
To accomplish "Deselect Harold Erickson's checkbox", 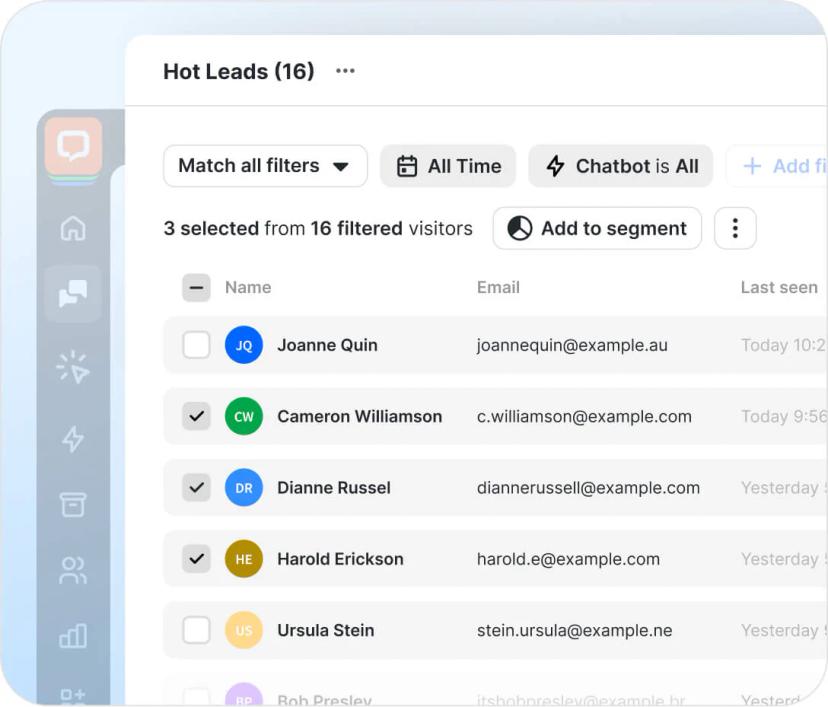I will [196, 559].
